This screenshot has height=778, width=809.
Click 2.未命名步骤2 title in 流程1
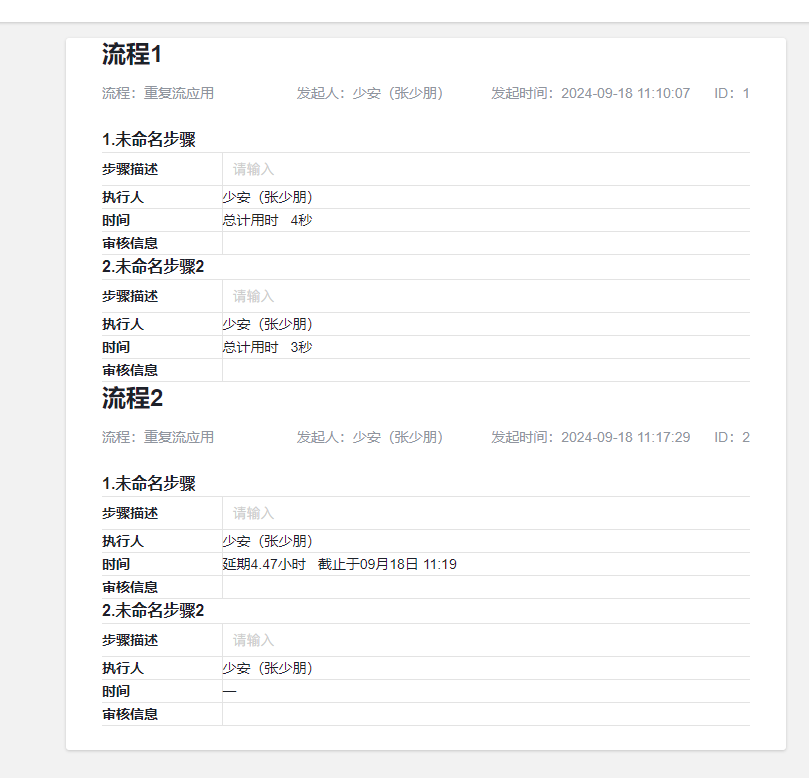pyautogui.click(x=153, y=267)
